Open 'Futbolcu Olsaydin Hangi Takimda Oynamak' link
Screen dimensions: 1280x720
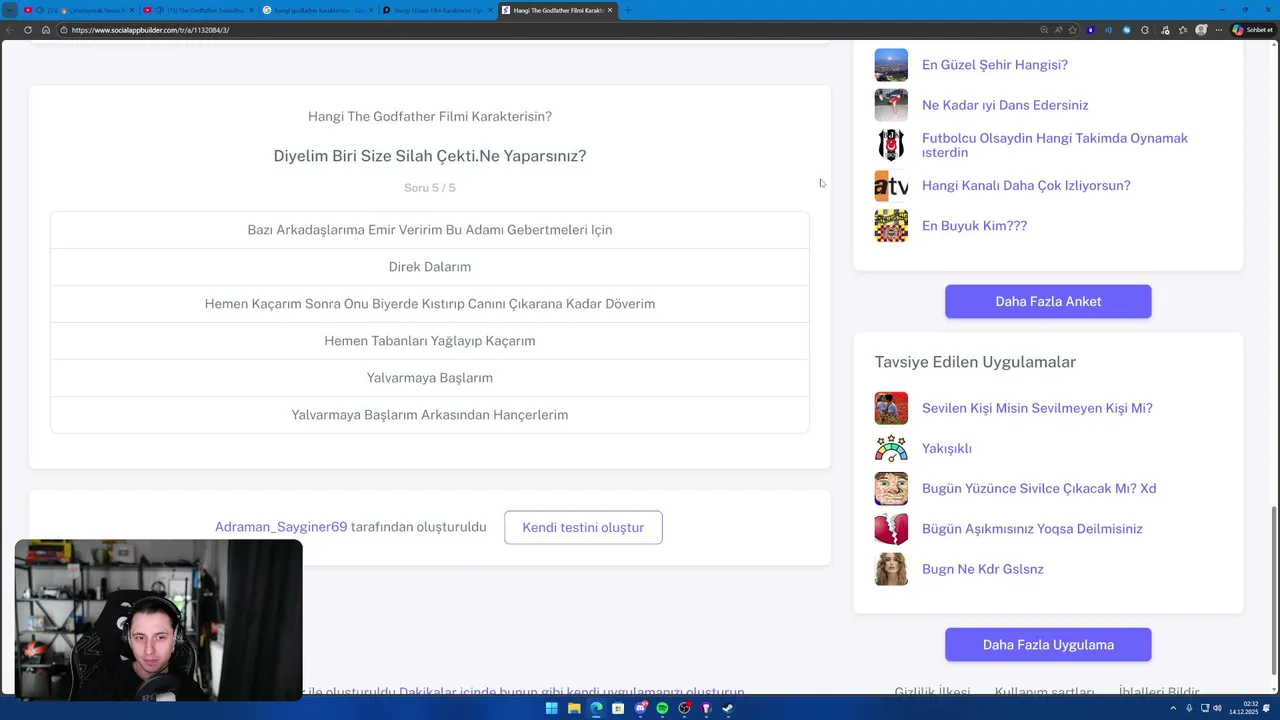(1055, 145)
